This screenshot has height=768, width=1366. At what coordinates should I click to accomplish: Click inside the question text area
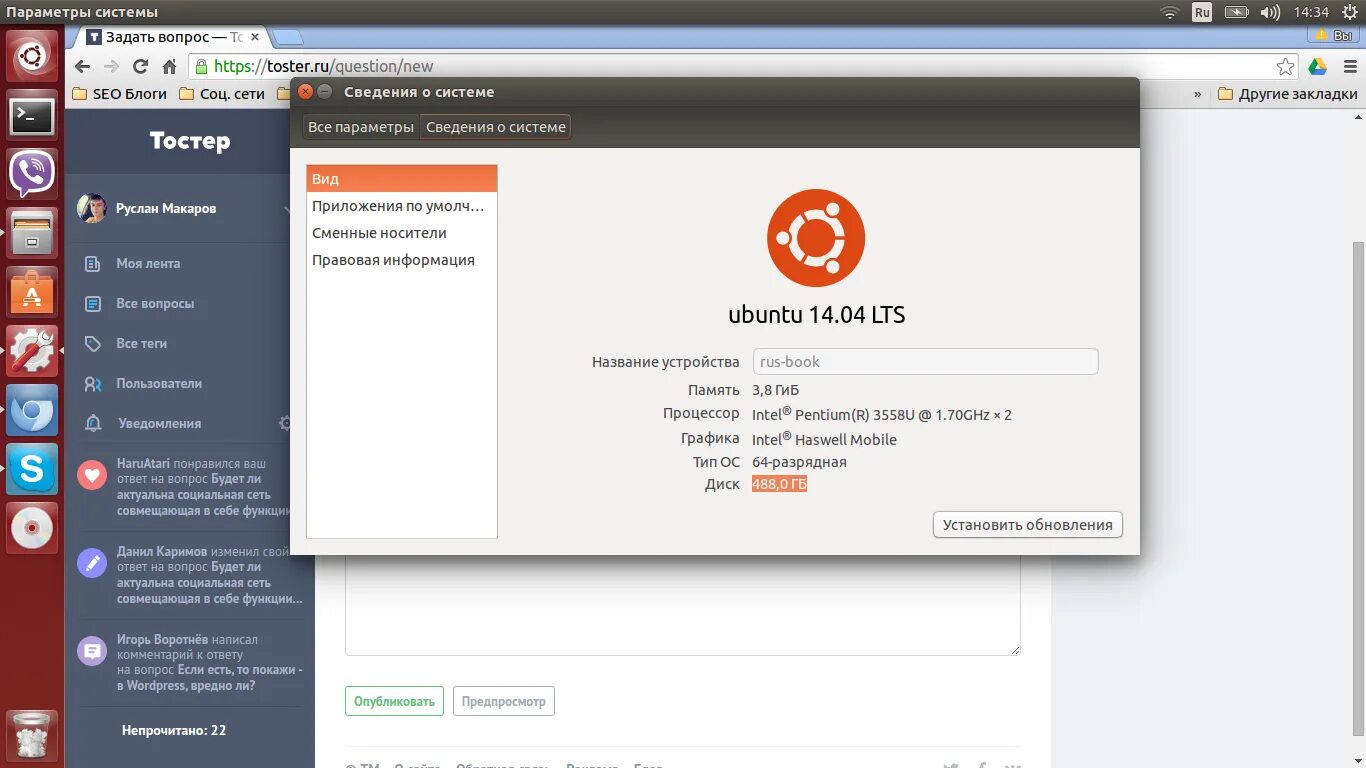pyautogui.click(x=683, y=605)
